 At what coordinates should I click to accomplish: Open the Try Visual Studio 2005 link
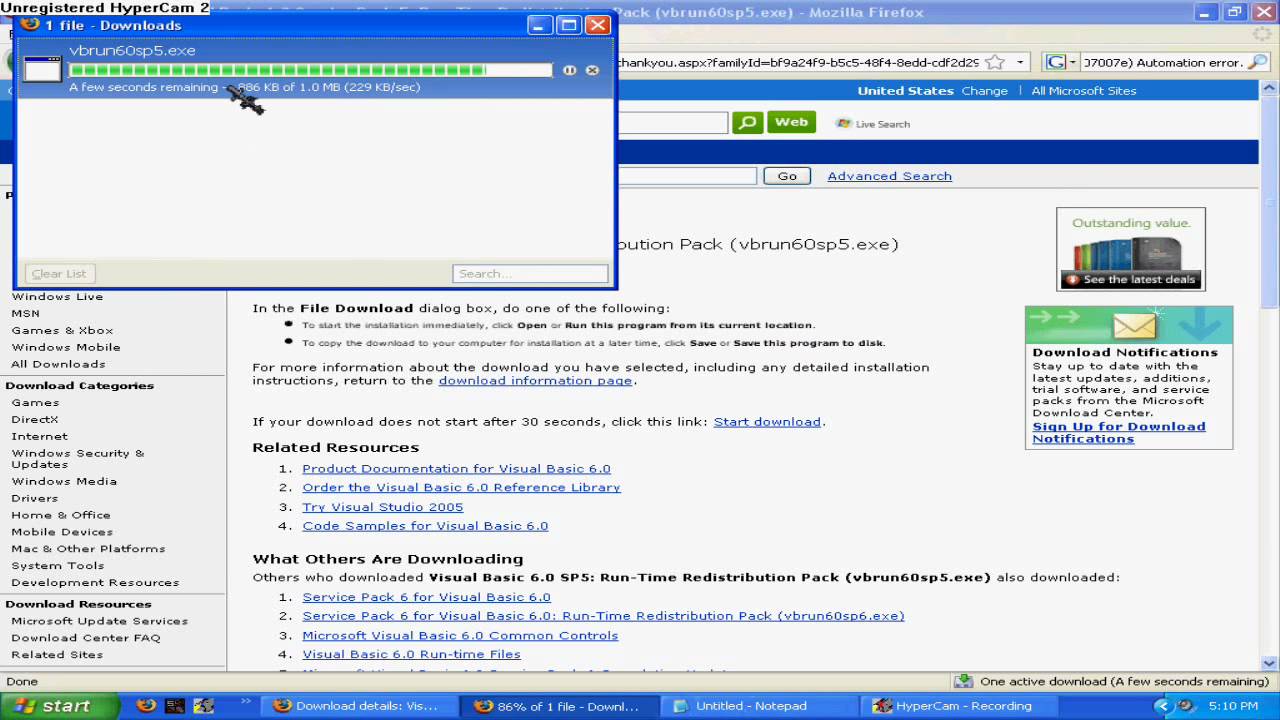383,507
